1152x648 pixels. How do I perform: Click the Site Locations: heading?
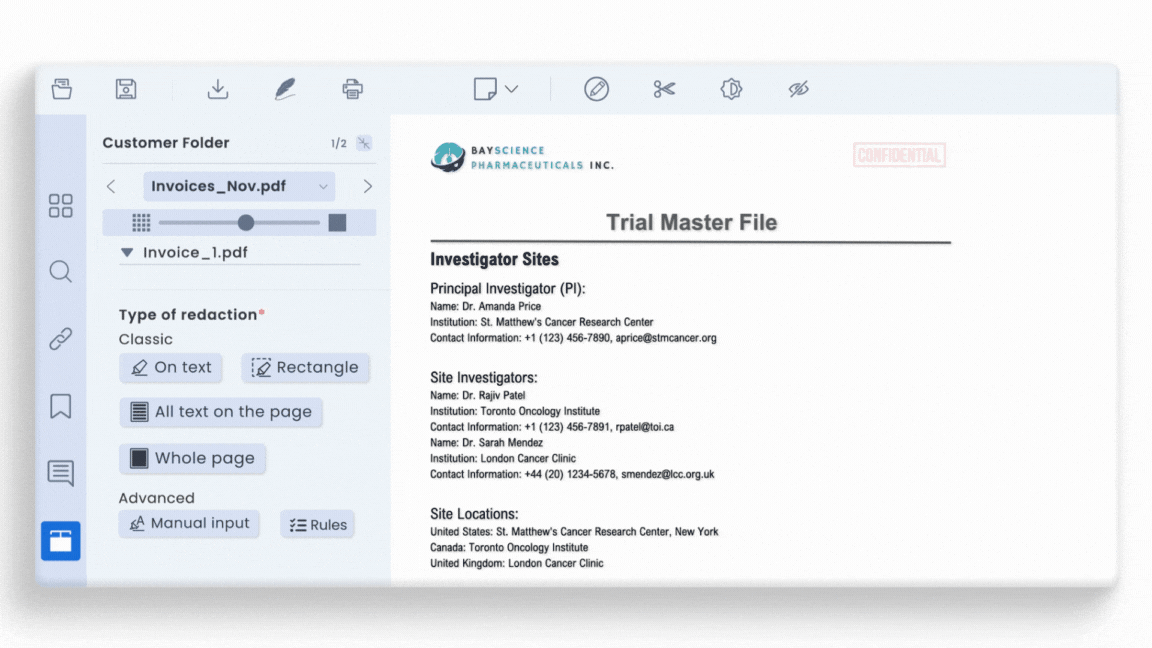[x=474, y=514]
